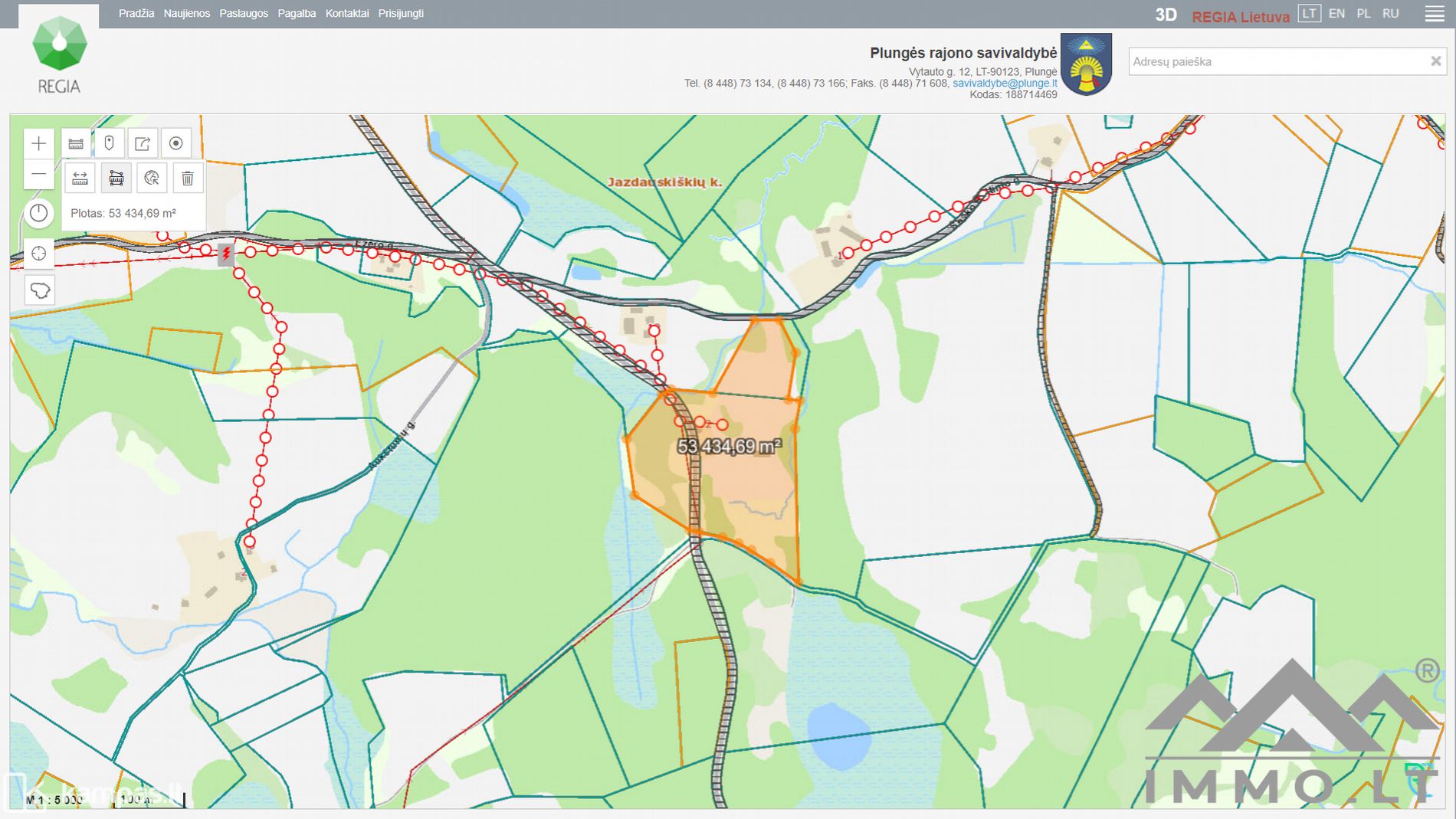Click the circular dot target button
The image size is (1456, 819).
point(175,143)
